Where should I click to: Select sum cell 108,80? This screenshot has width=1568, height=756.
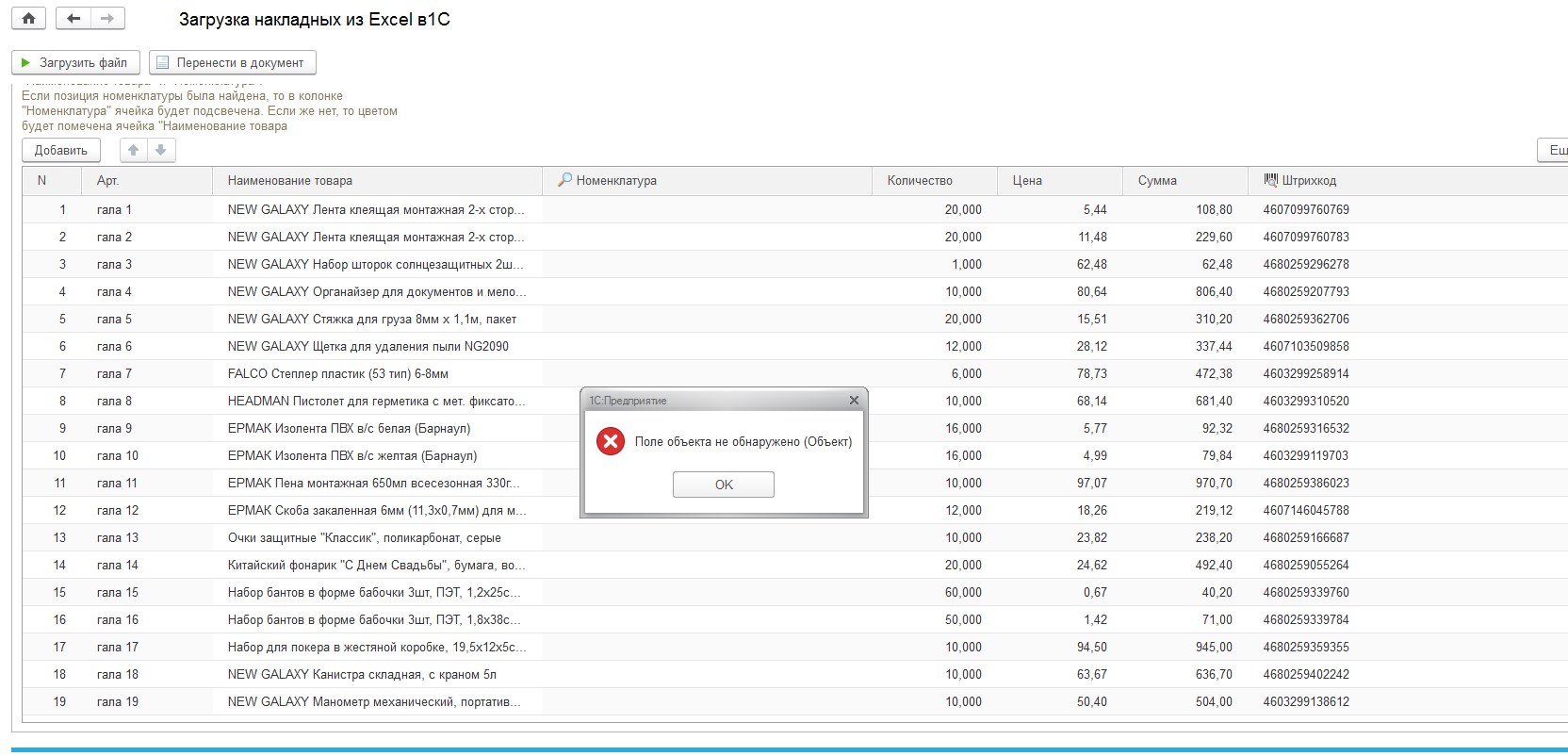[x=1184, y=209]
